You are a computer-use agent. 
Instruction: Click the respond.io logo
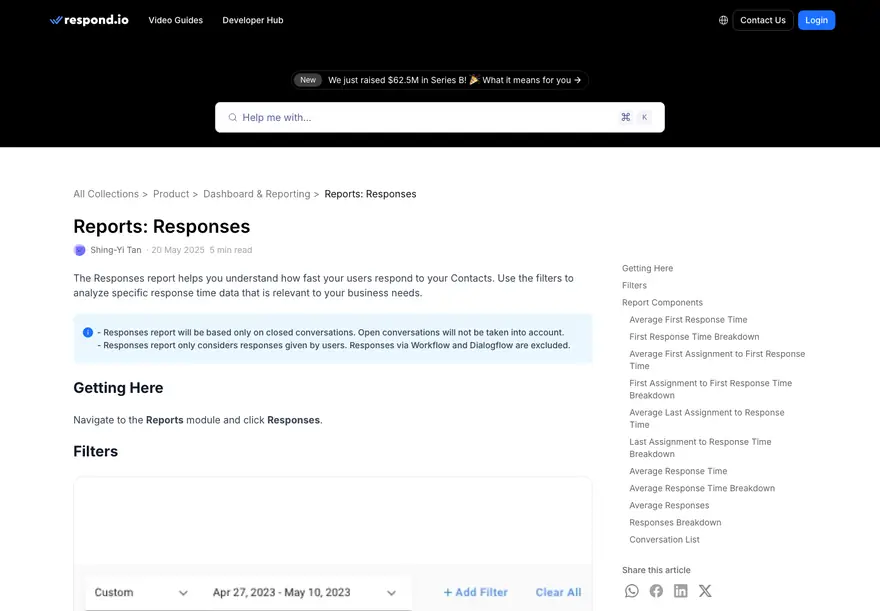(89, 20)
